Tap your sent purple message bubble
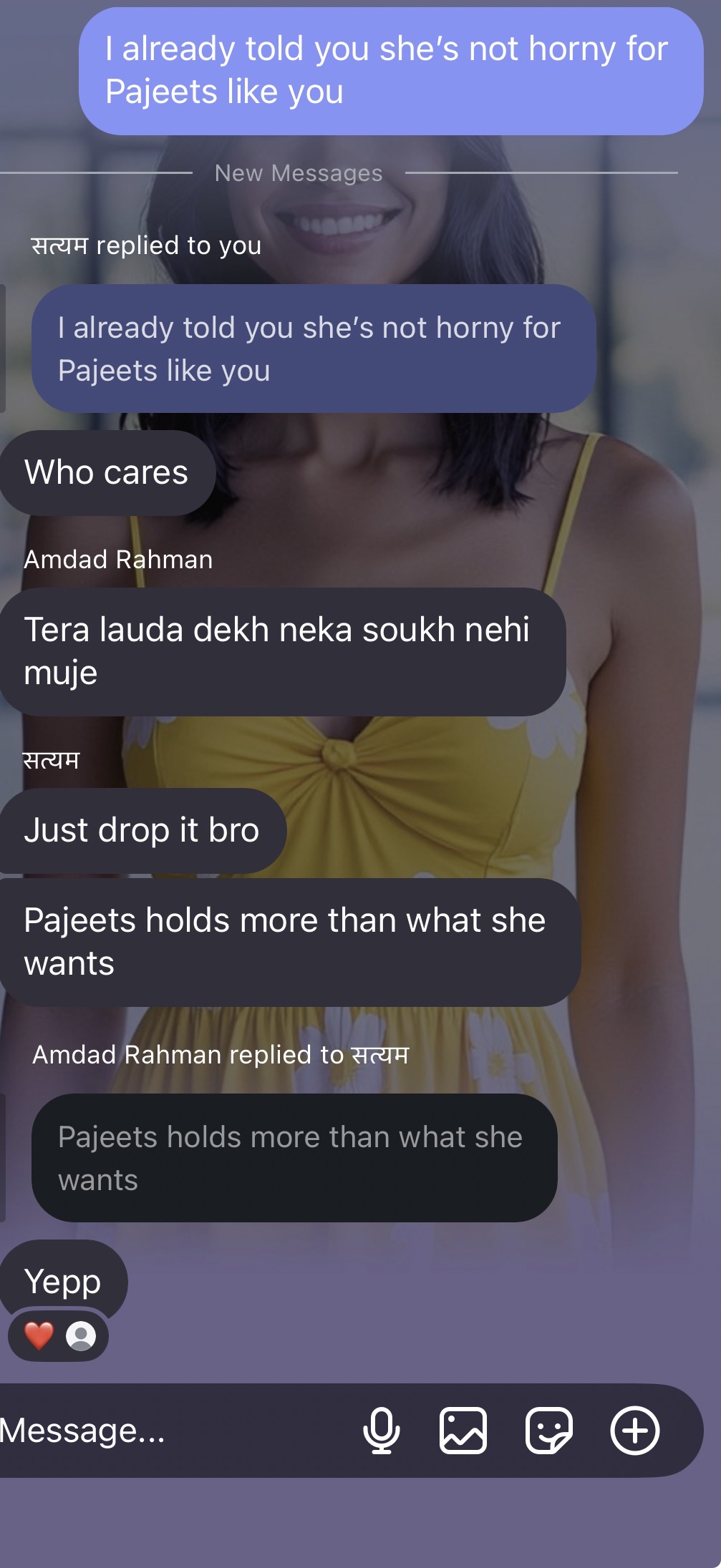Image resolution: width=721 pixels, height=1568 pixels. (x=391, y=71)
